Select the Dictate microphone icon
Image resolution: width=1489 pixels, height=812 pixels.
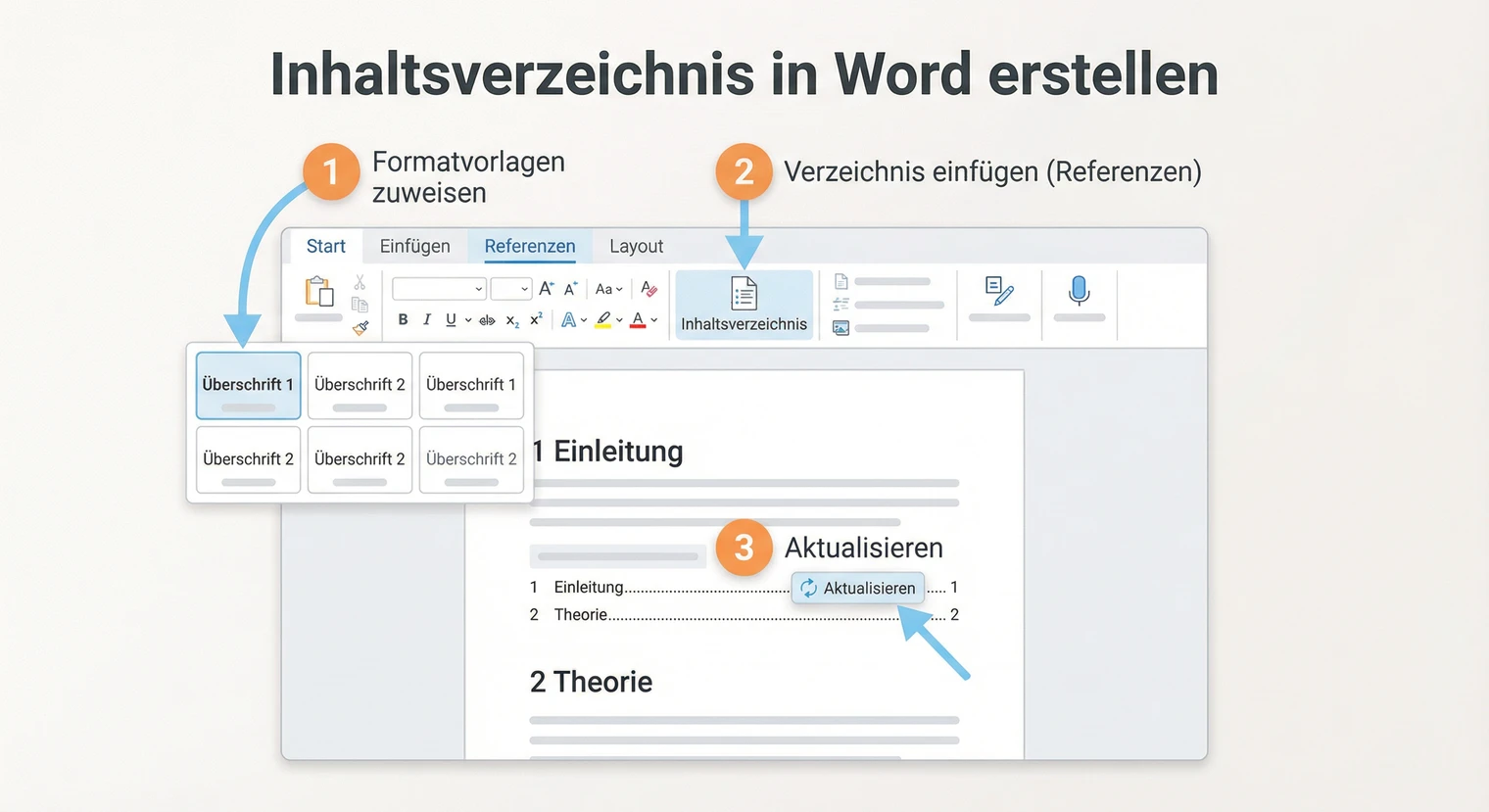click(x=1079, y=290)
